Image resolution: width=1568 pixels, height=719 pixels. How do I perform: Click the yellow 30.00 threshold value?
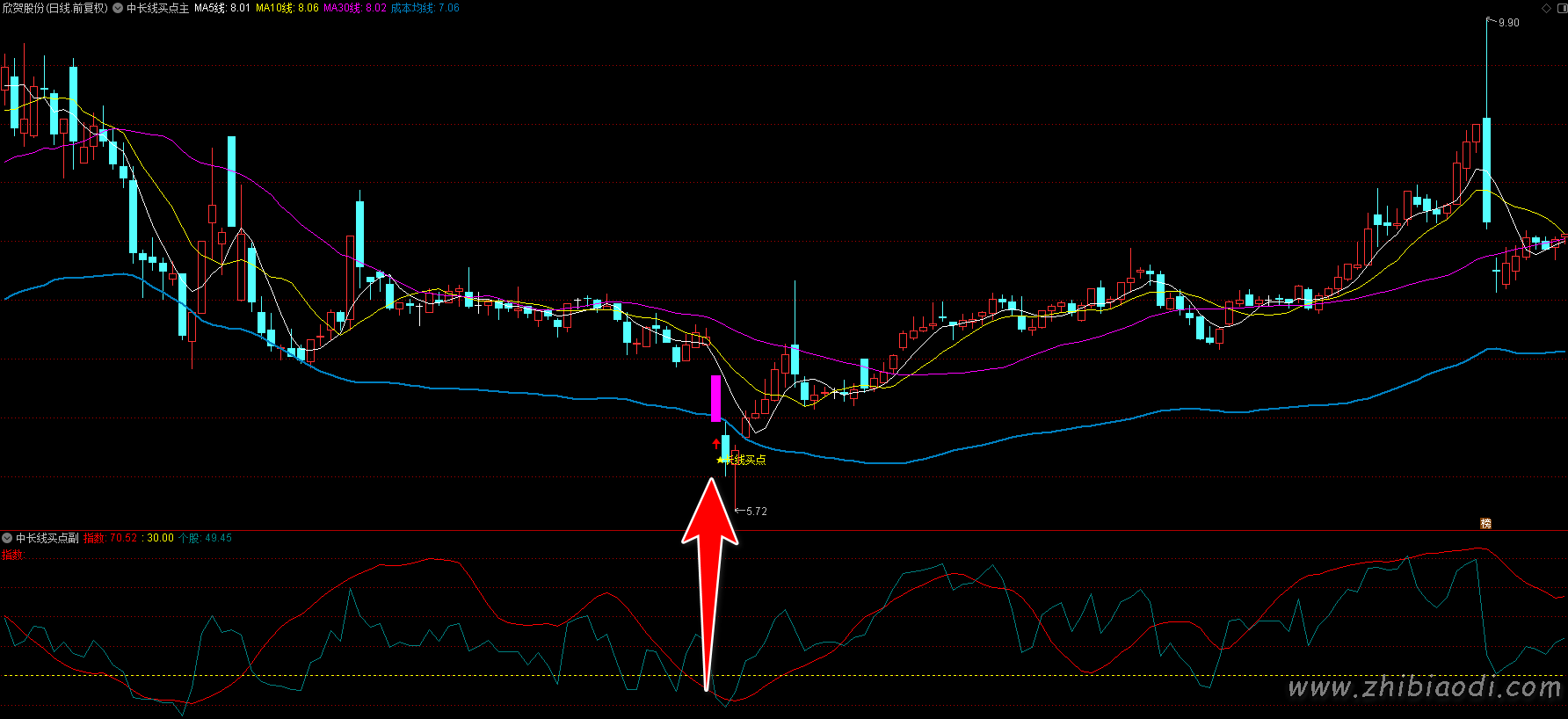click(160, 538)
